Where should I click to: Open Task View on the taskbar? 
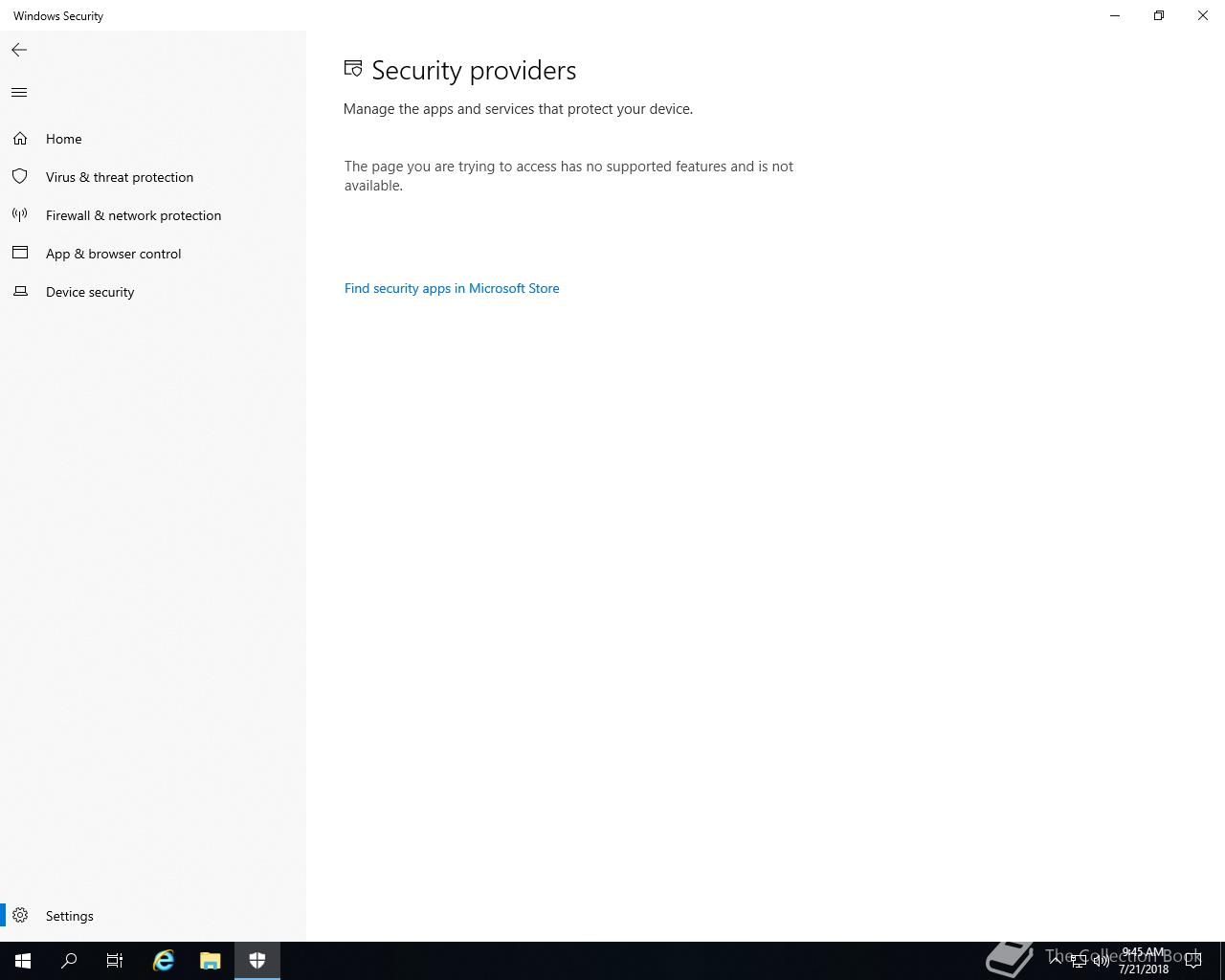click(115, 961)
